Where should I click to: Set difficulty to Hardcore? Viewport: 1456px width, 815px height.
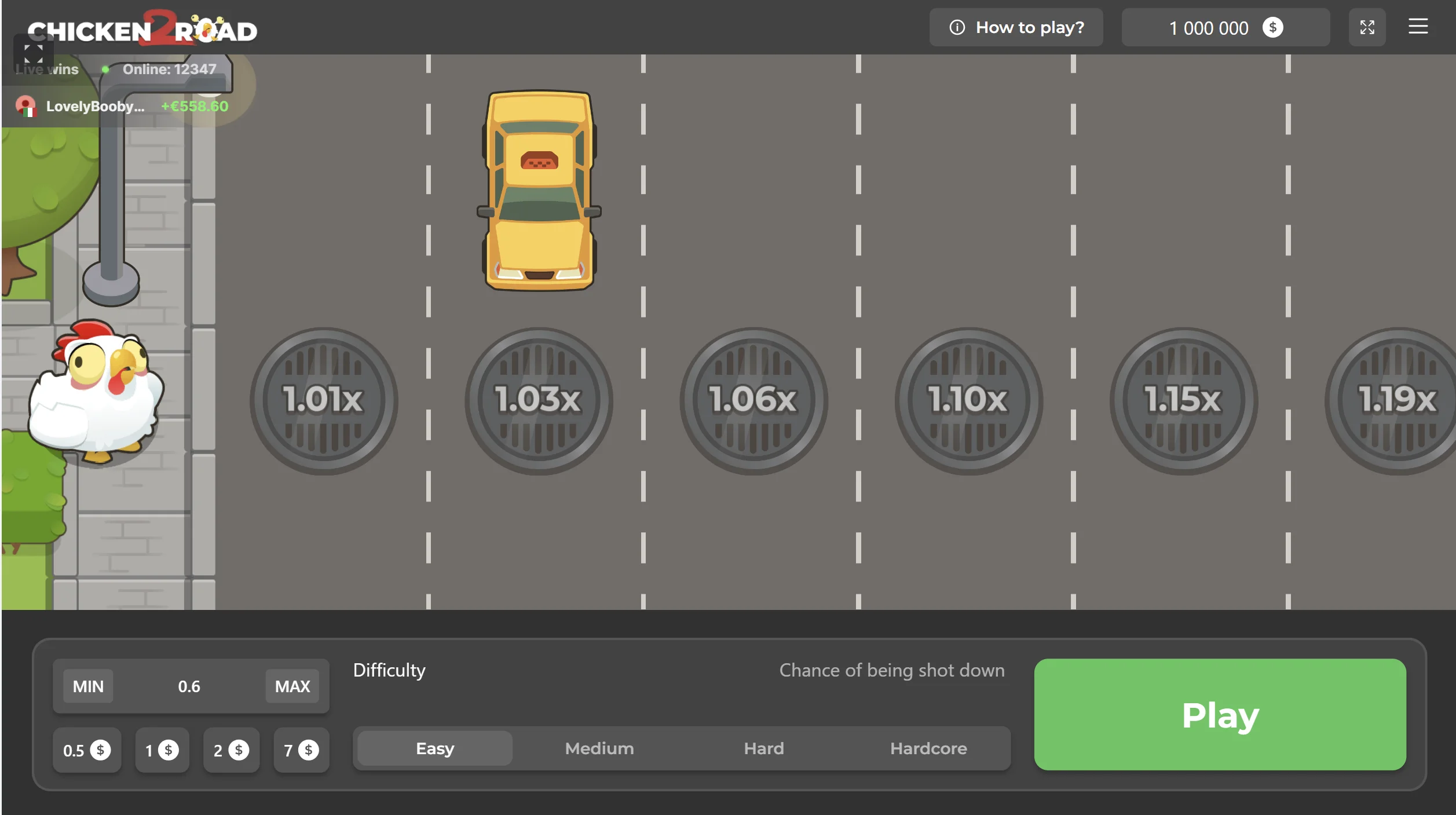[928, 748]
